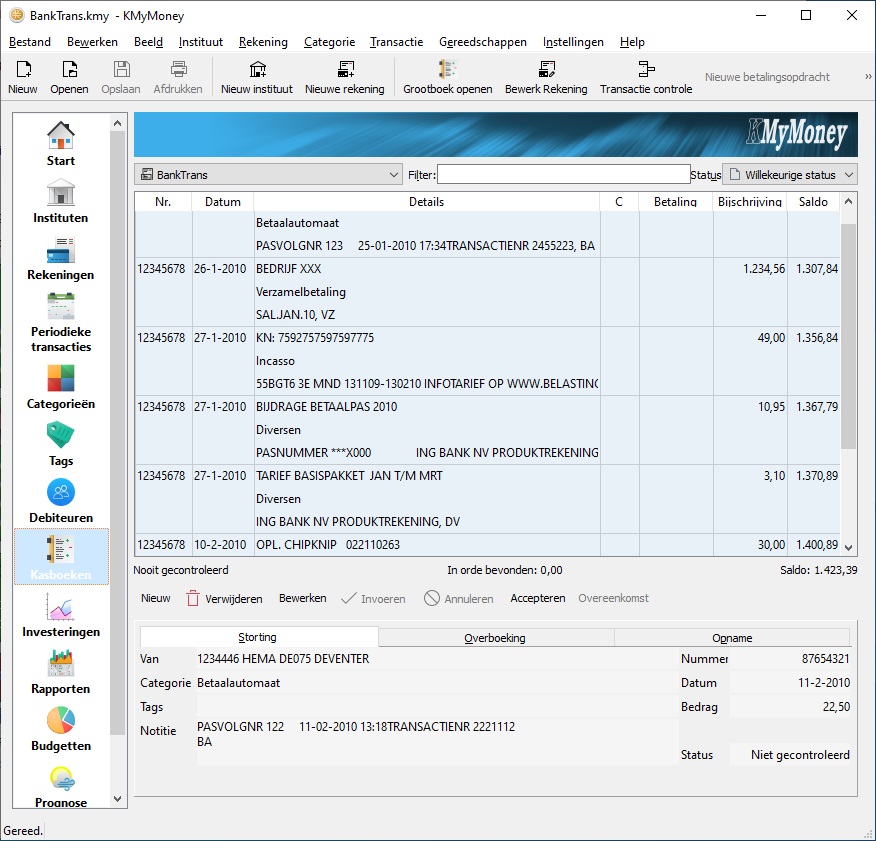This screenshot has height=841, width=876.
Task: Open the Willekeurige status dropdown
Action: tap(790, 175)
